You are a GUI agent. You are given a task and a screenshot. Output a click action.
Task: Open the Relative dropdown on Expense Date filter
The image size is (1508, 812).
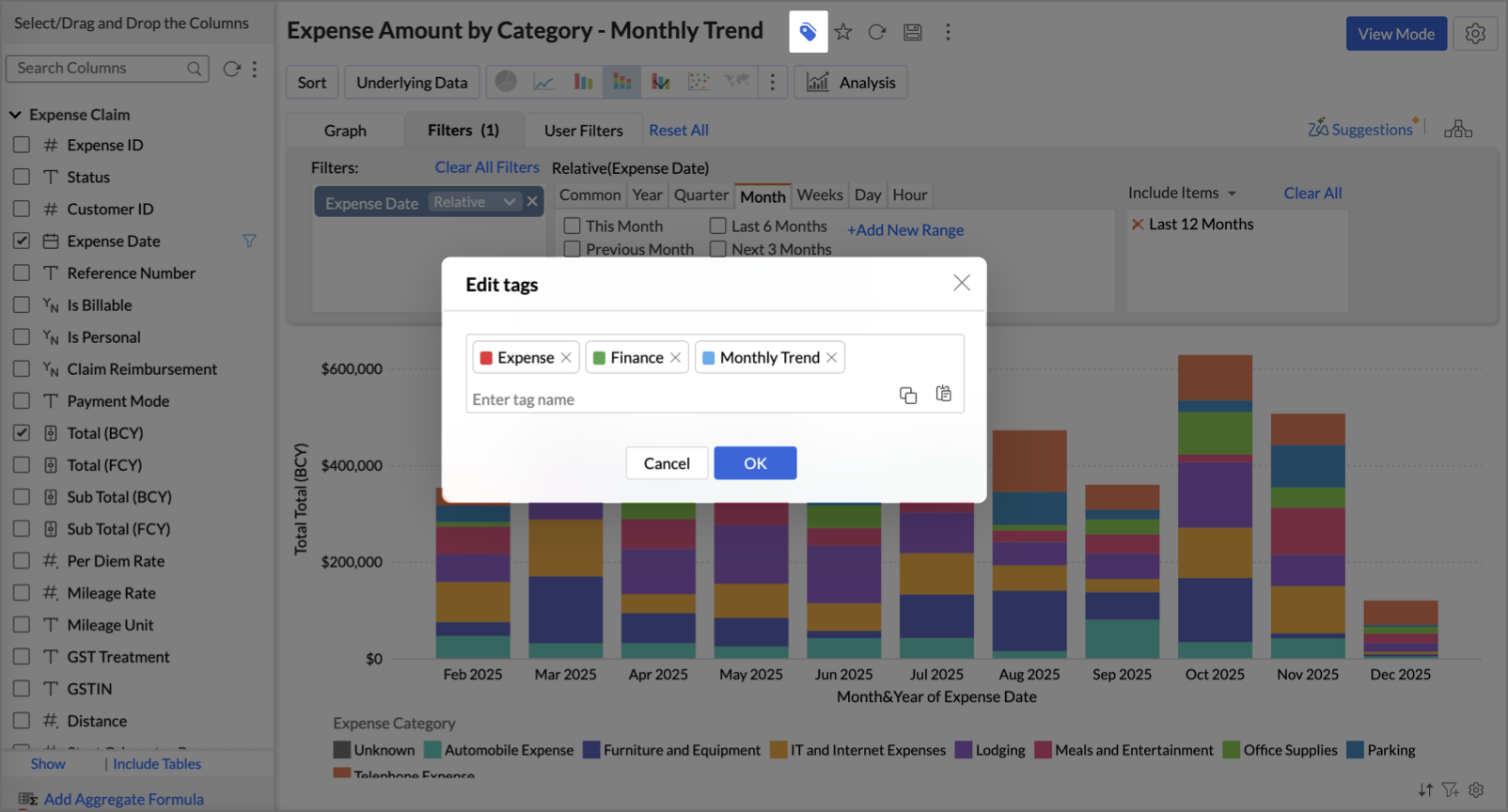[x=474, y=202]
